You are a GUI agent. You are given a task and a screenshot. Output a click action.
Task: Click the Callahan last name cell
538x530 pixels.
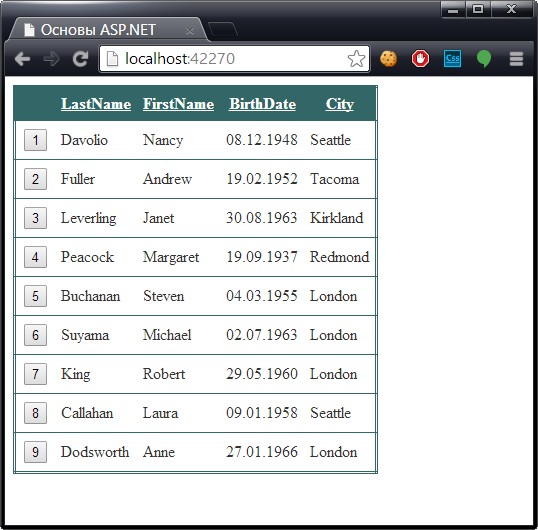(87, 413)
